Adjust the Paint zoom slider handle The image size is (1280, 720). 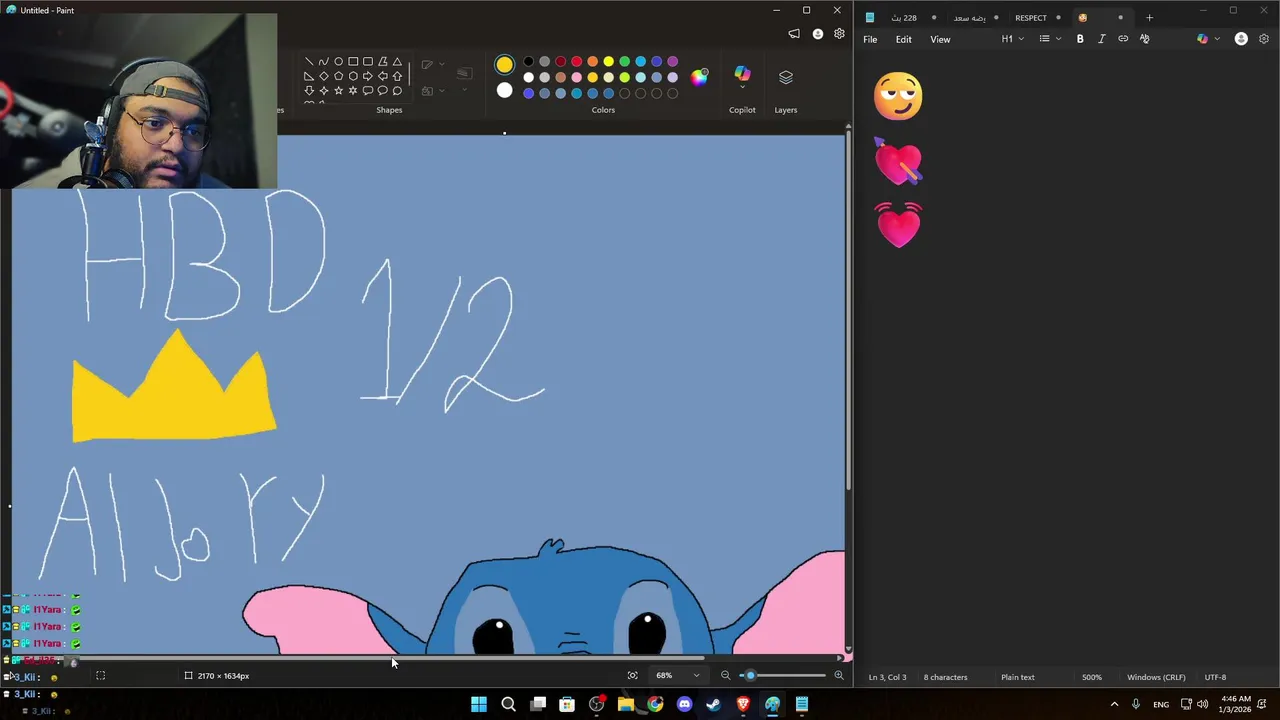click(750, 675)
